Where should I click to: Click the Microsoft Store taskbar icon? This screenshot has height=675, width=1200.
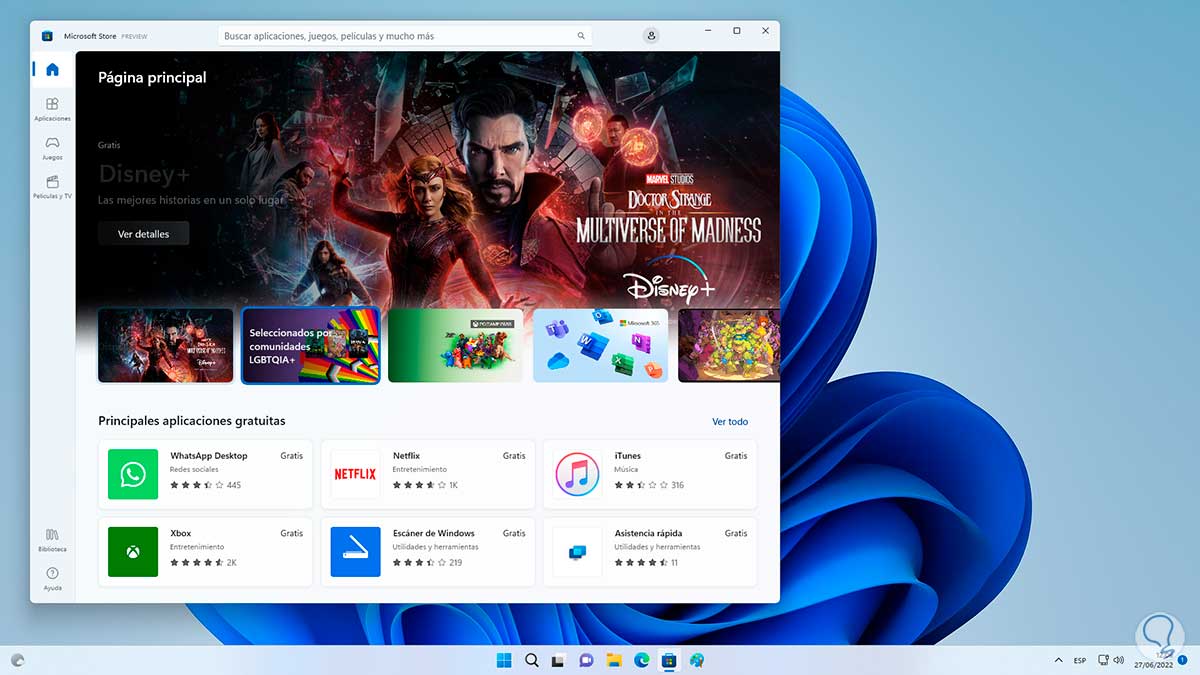[669, 660]
